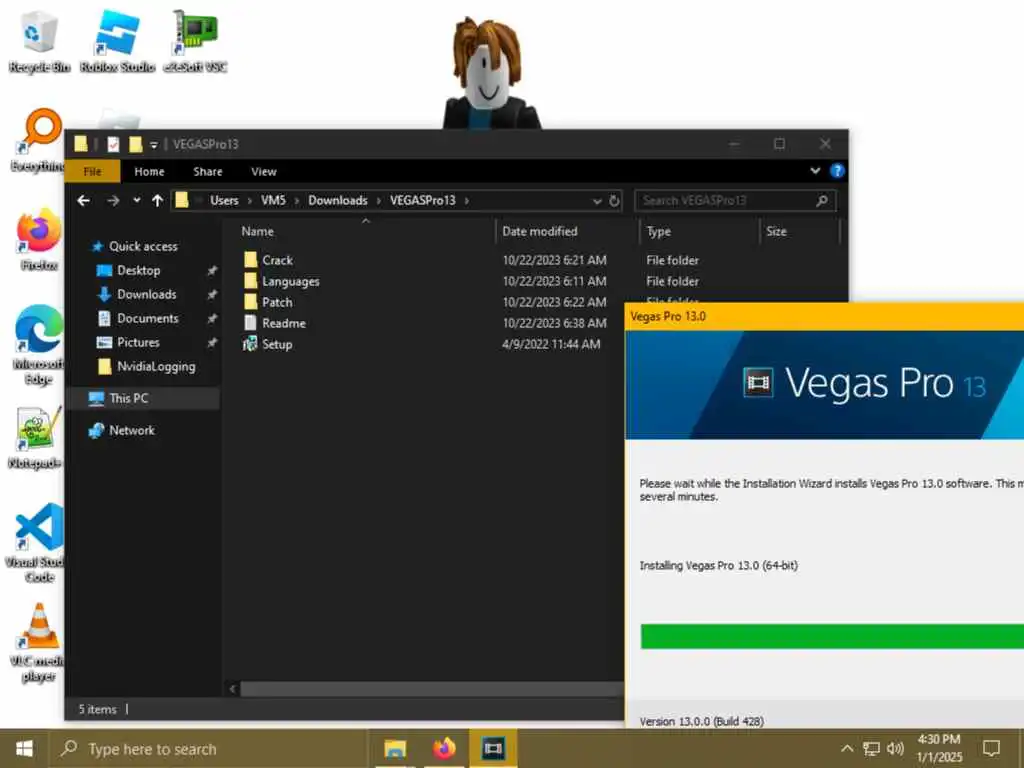The width and height of the screenshot is (1024, 768).
Task: Click the Readme file icon
Action: tap(250, 323)
